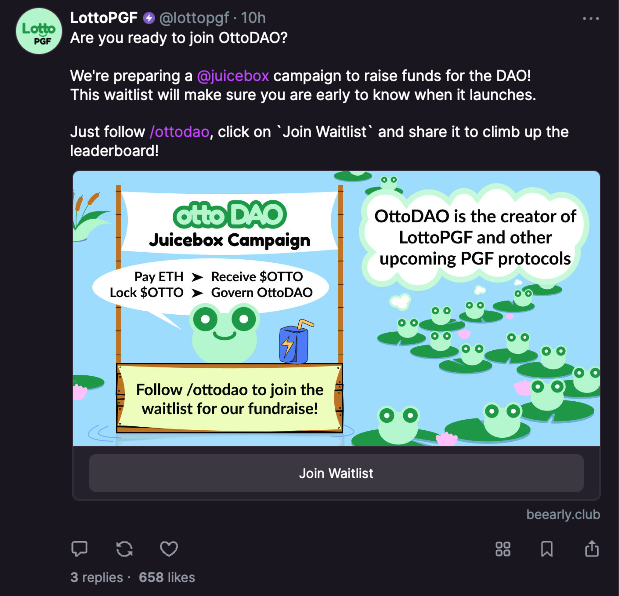Screen dimensions: 619x596
Task: Open the reply comment icon
Action: (79, 549)
